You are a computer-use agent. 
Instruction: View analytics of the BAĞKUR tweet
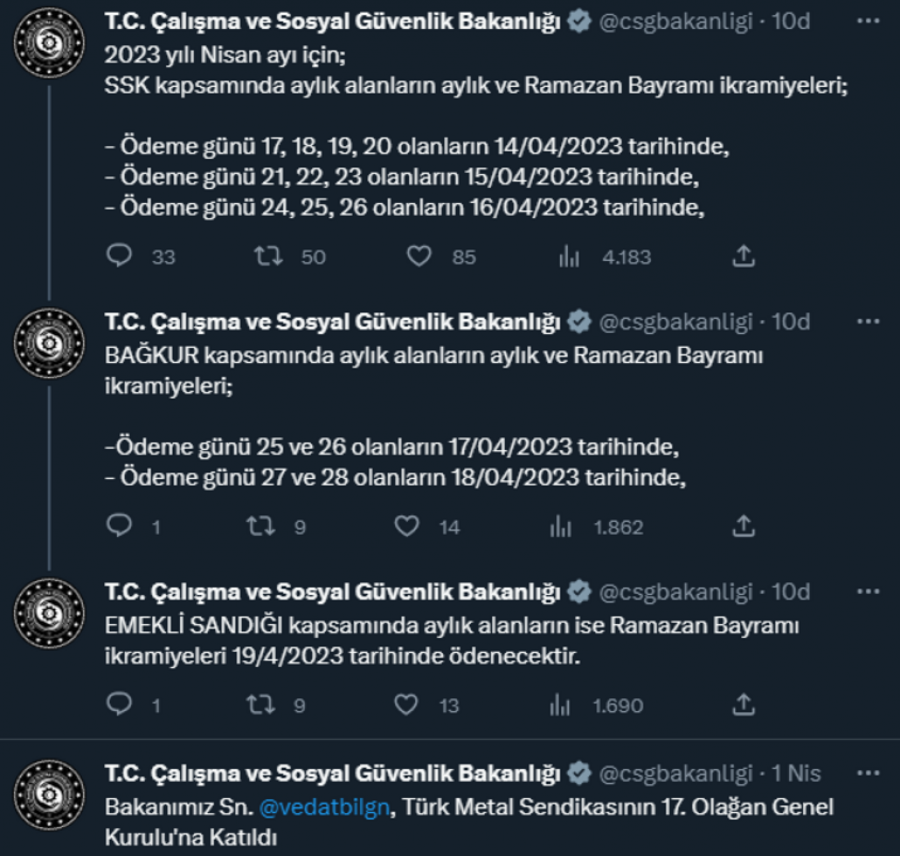point(562,526)
